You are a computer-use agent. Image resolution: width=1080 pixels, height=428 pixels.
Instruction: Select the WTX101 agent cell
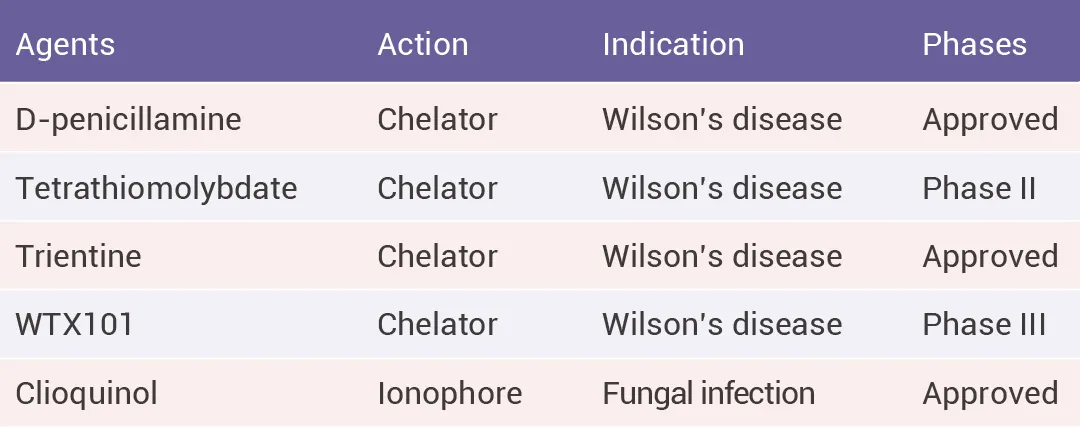[74, 325]
